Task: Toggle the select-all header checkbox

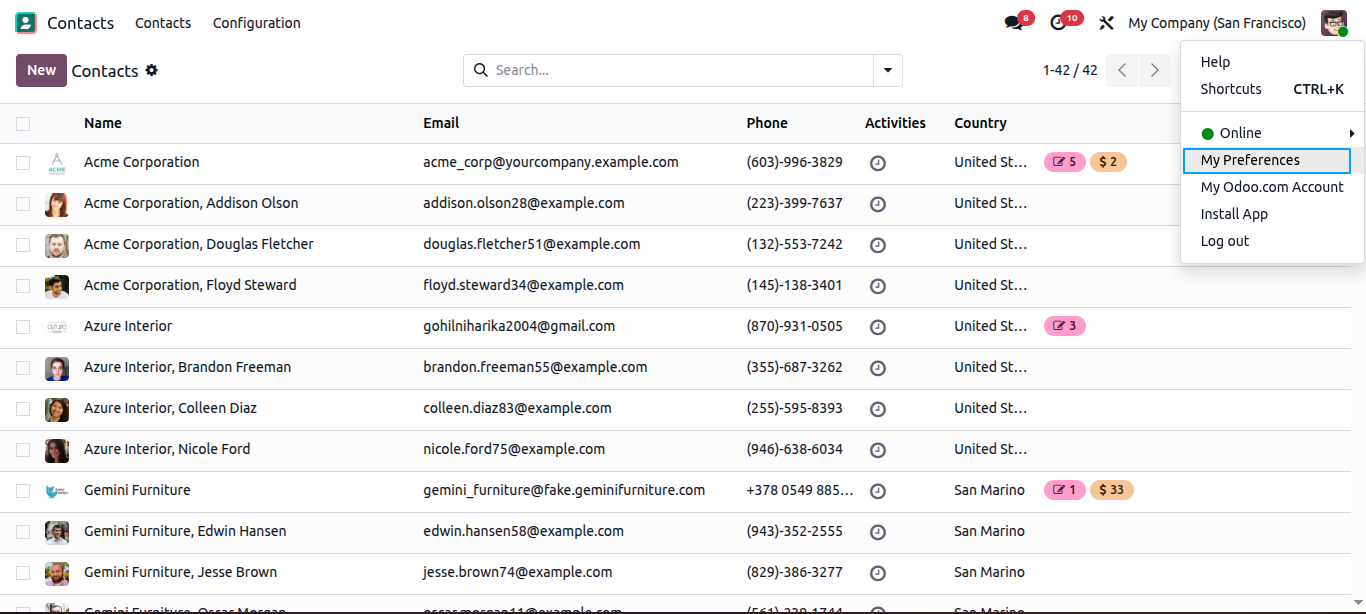Action: [x=23, y=124]
